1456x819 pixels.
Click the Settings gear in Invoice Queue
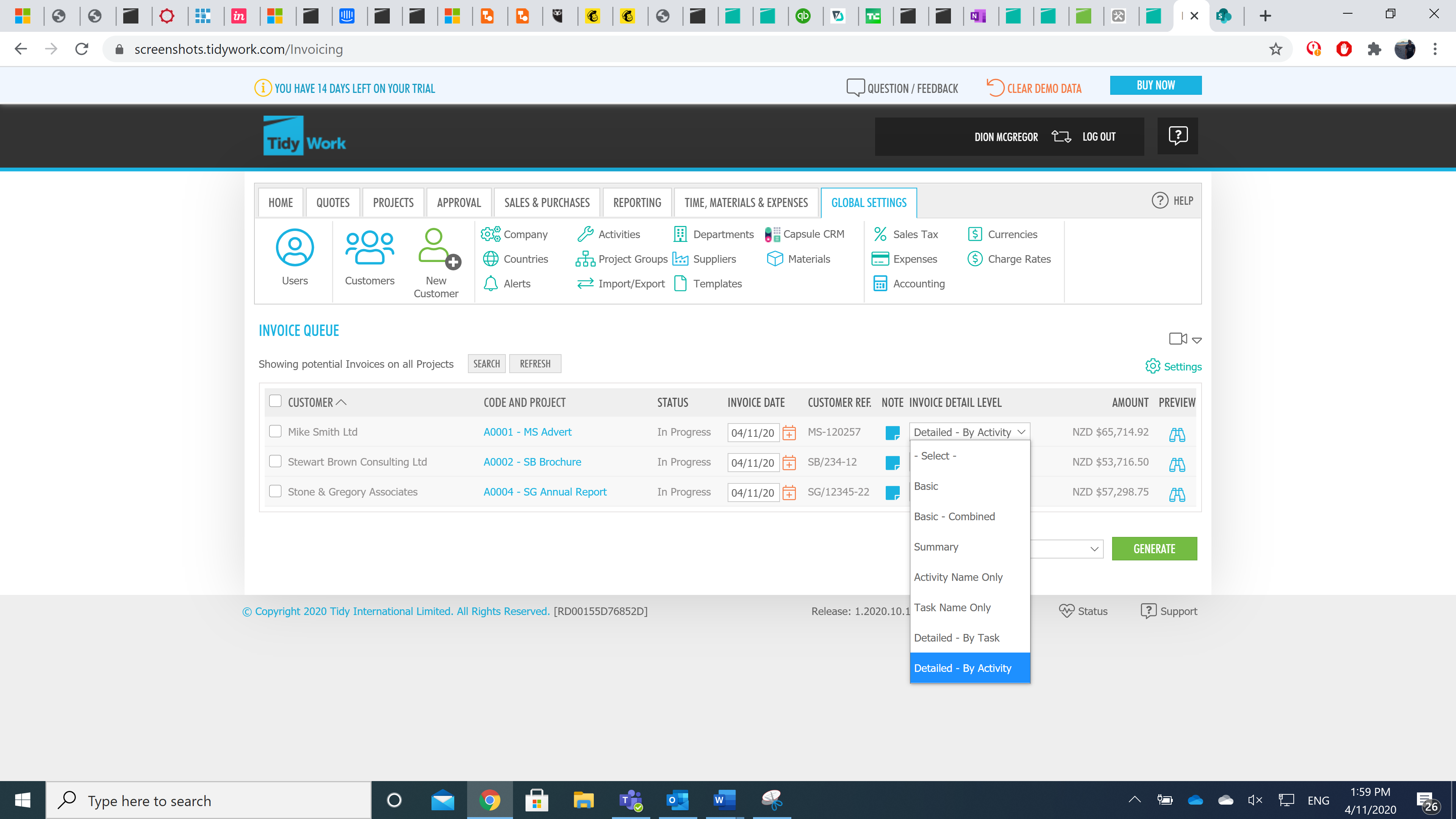point(1153,366)
